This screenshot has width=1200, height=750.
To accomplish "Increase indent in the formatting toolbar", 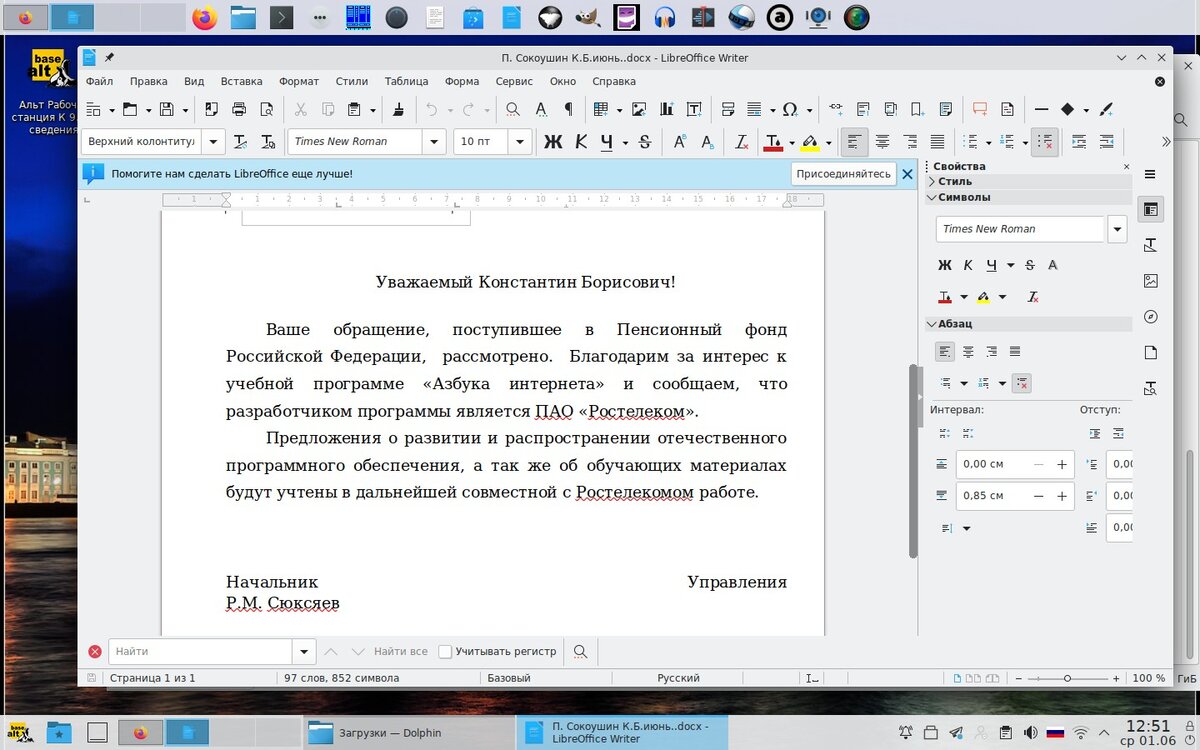I will (1079, 142).
